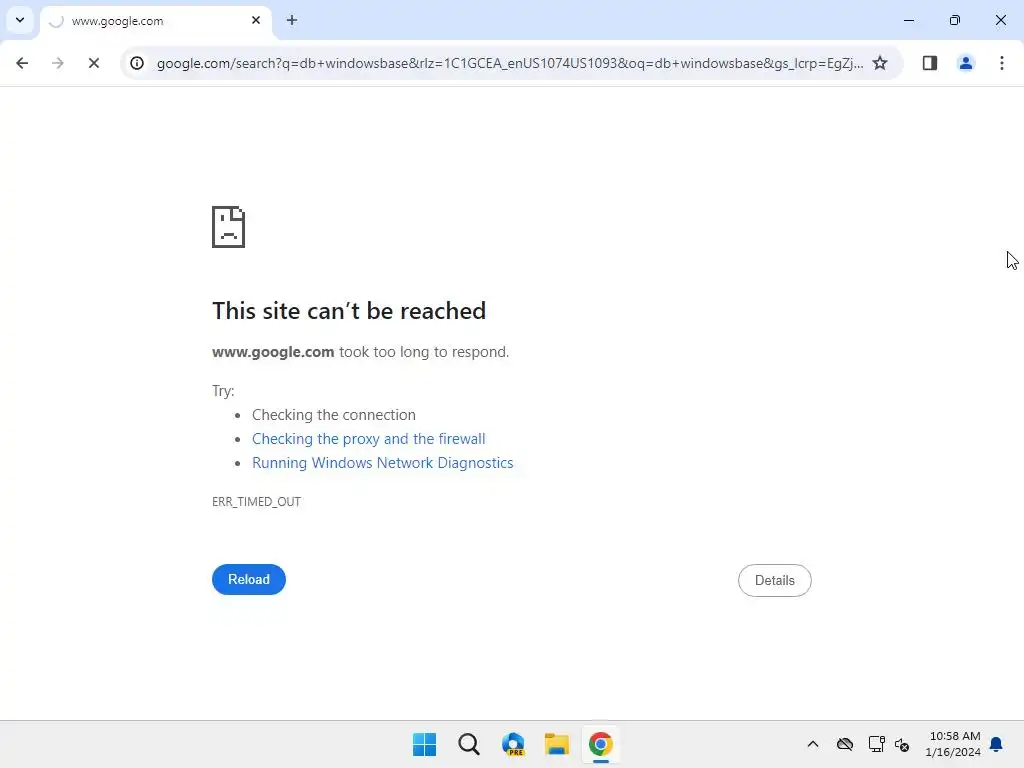View site information icon in address bar
The width and height of the screenshot is (1024, 768).
(x=136, y=63)
